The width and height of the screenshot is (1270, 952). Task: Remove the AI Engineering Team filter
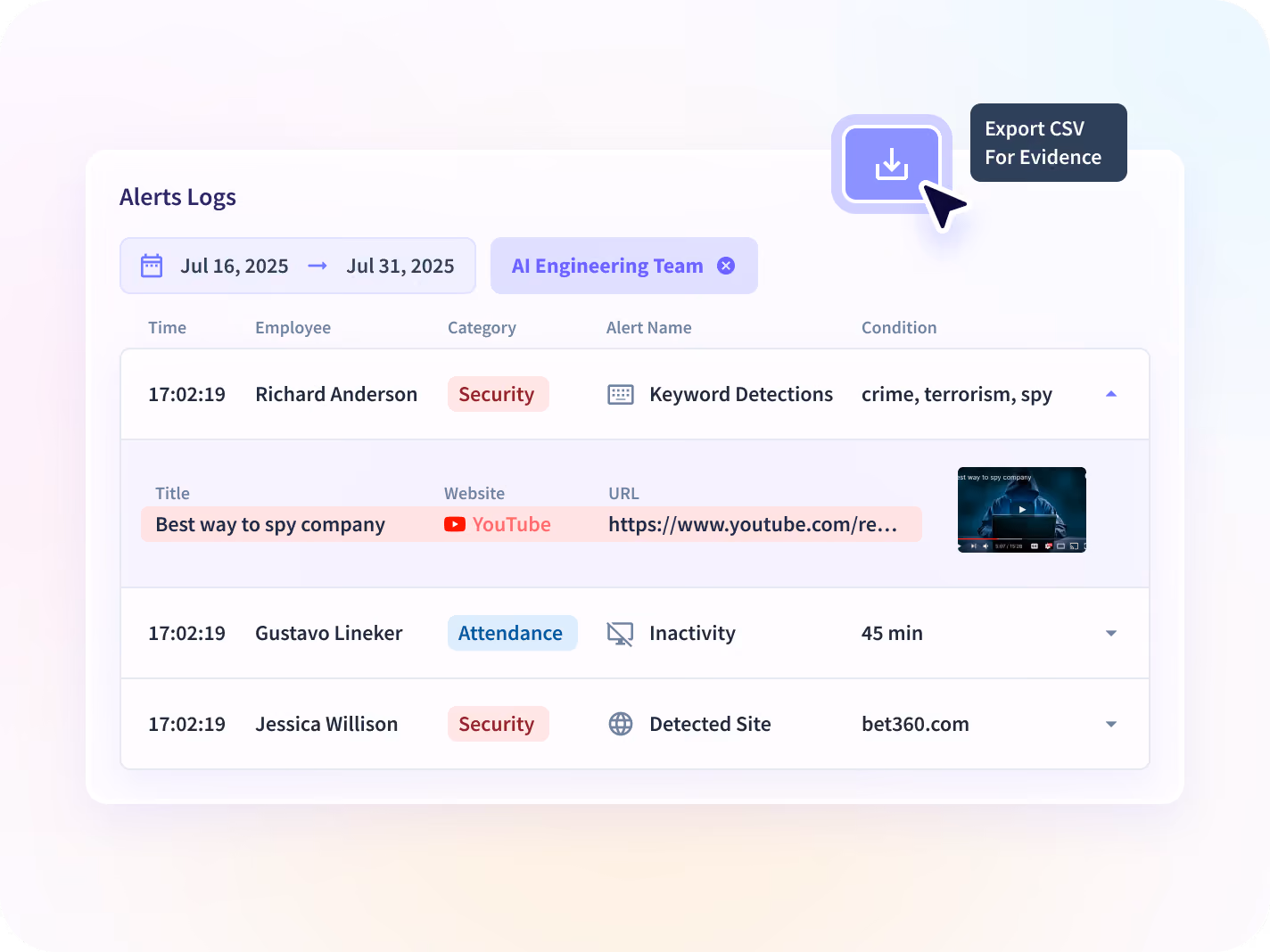click(726, 266)
